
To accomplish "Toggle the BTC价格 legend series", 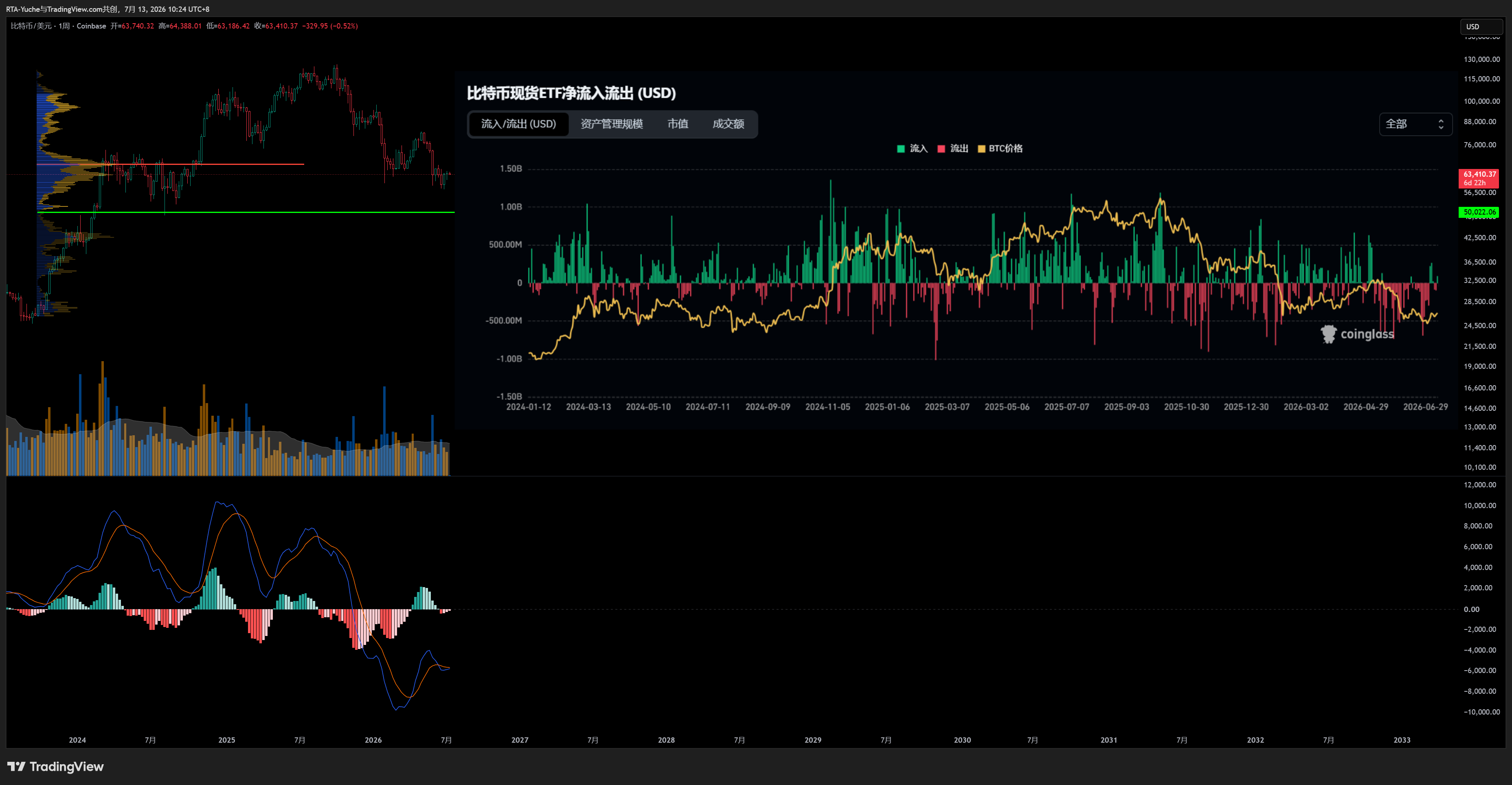I will tap(1000, 149).
